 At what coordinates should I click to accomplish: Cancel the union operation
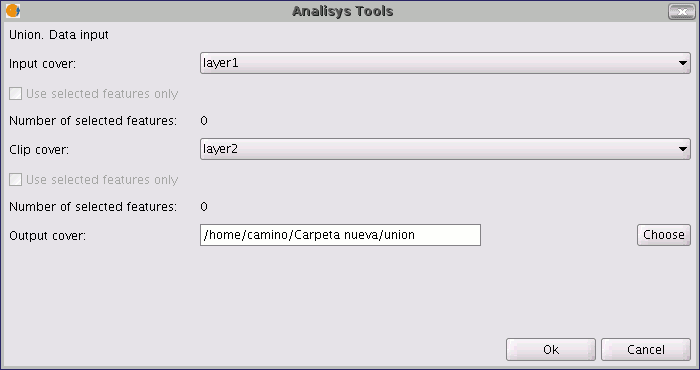pyautogui.click(x=646, y=349)
